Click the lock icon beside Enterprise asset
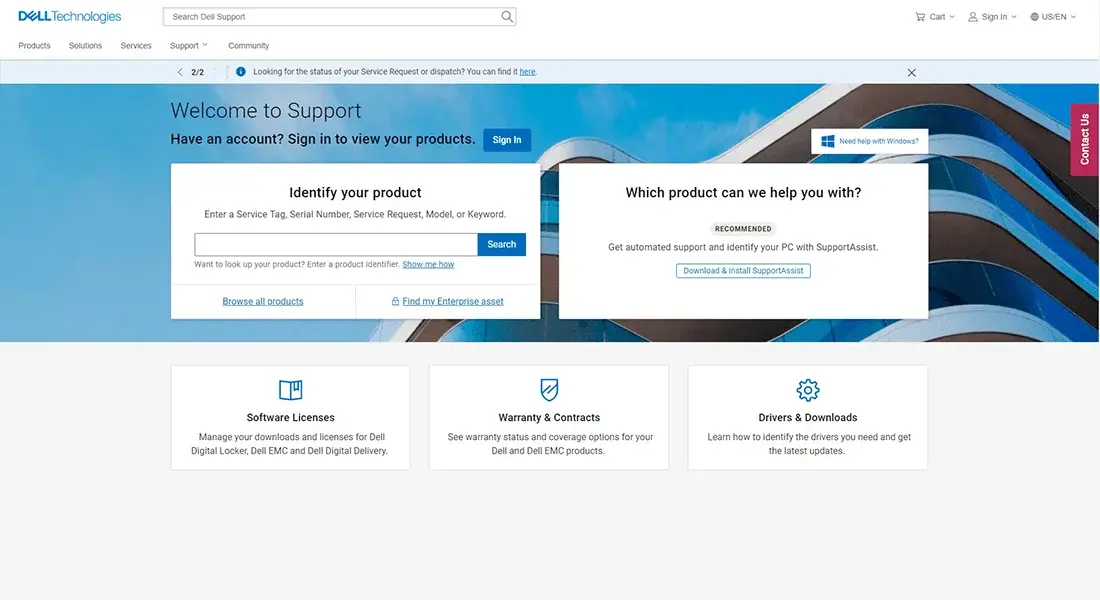Image resolution: width=1100 pixels, height=600 pixels. (395, 301)
